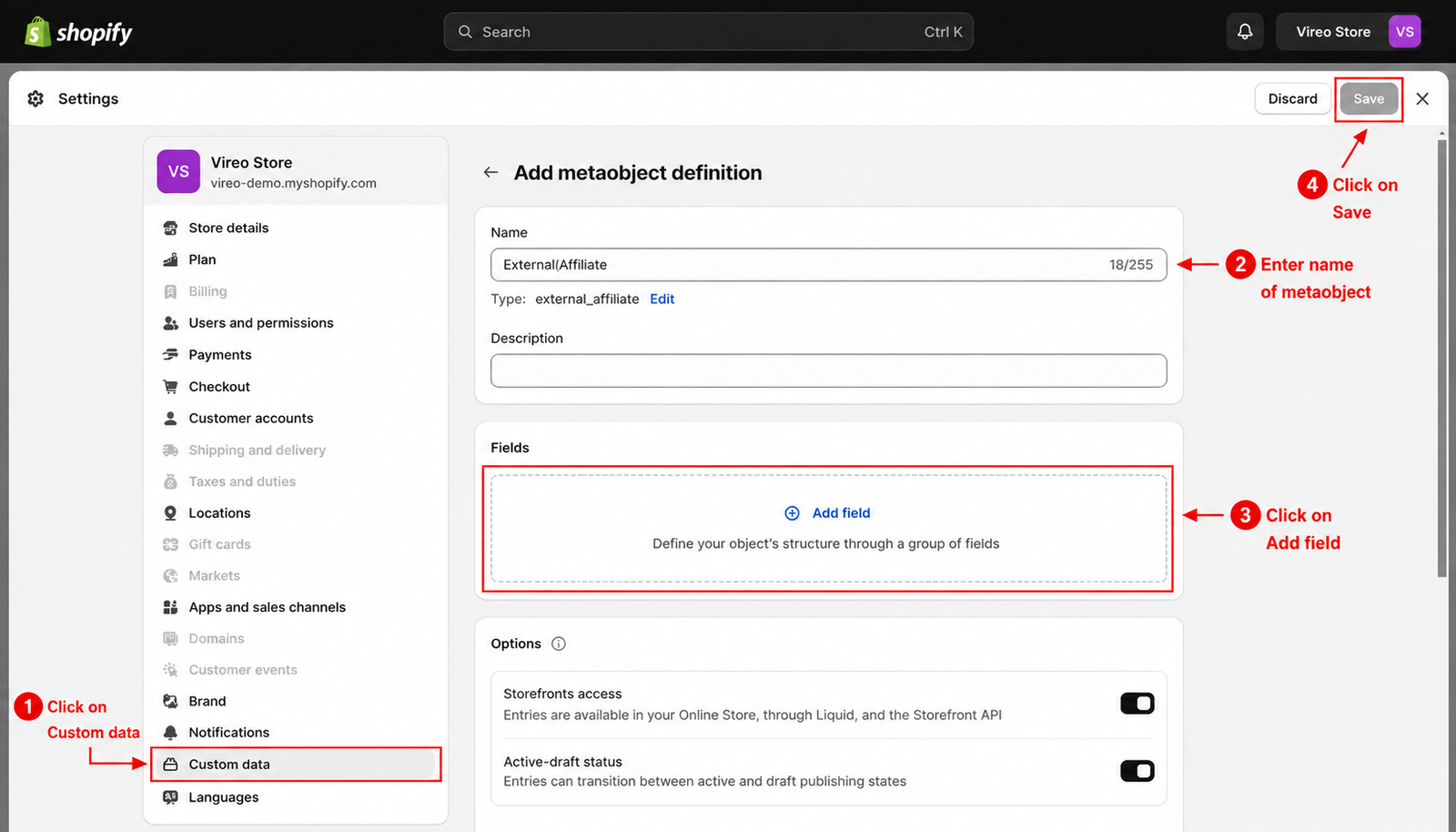The width and height of the screenshot is (1456, 832).
Task: Click the Users and permissions icon
Action: 170,323
